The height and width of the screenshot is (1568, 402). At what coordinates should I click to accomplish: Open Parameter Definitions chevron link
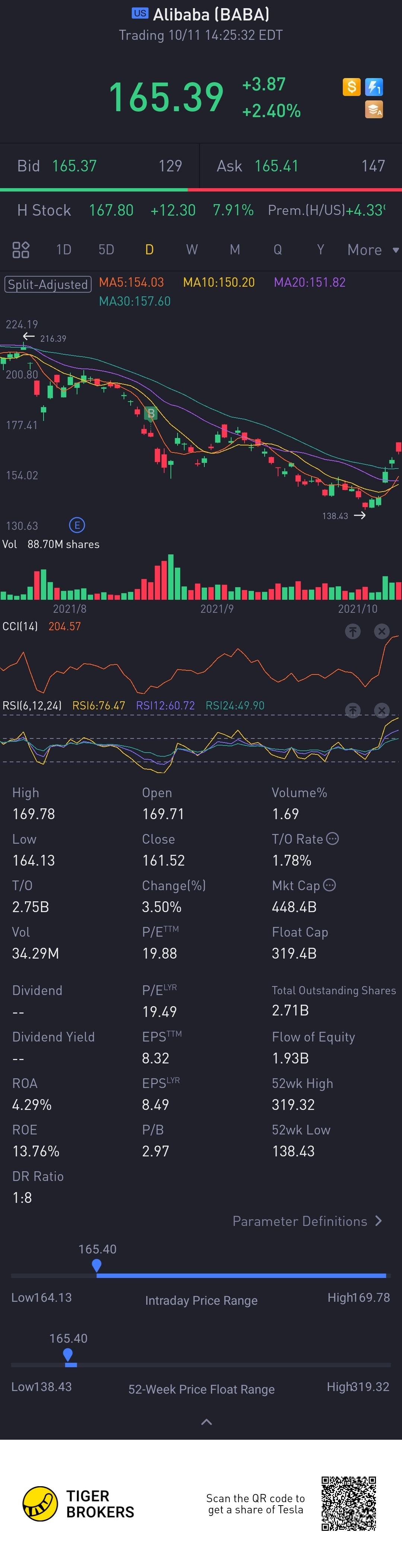(307, 1221)
